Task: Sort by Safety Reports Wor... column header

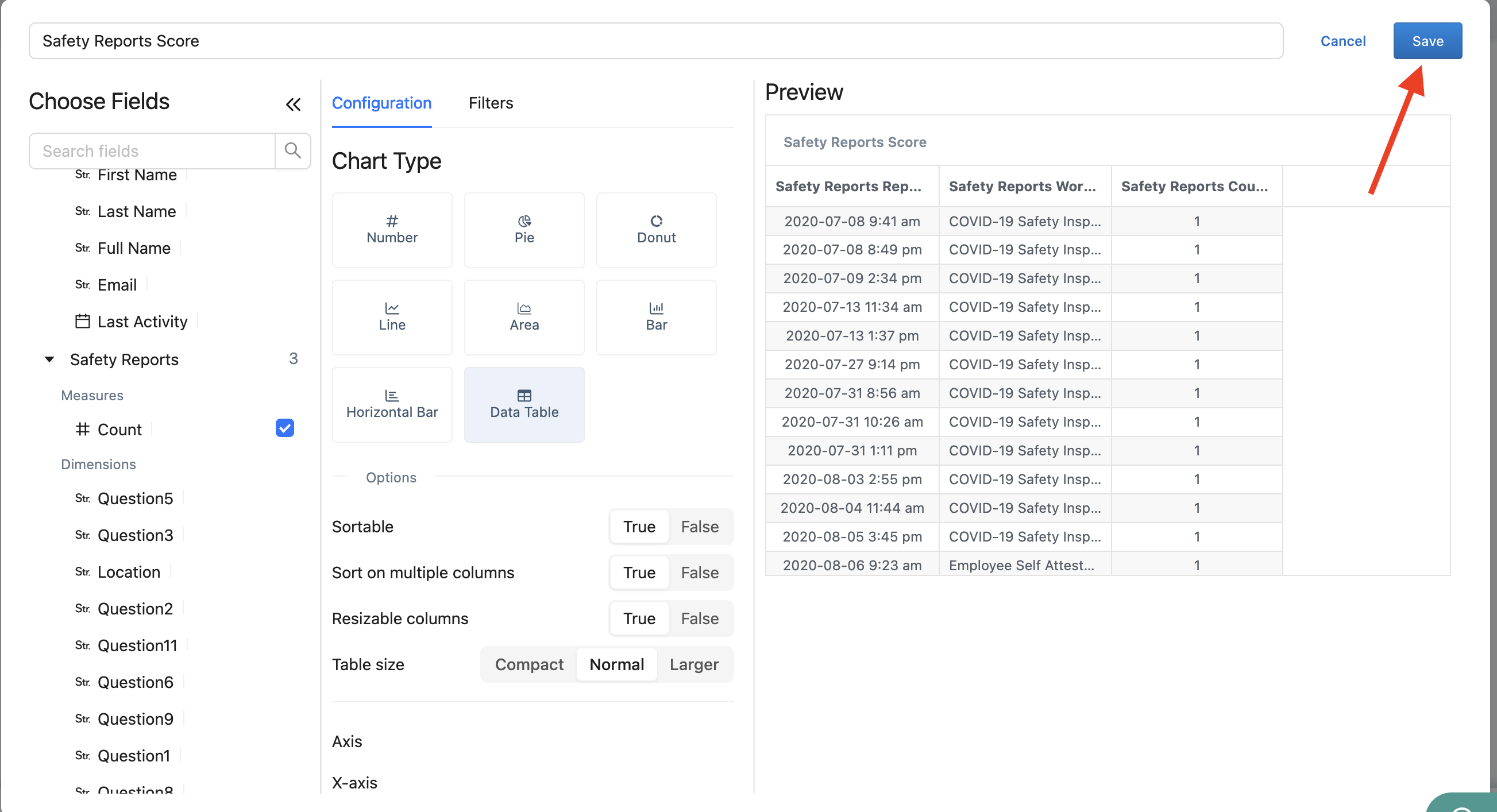Action: [1025, 186]
